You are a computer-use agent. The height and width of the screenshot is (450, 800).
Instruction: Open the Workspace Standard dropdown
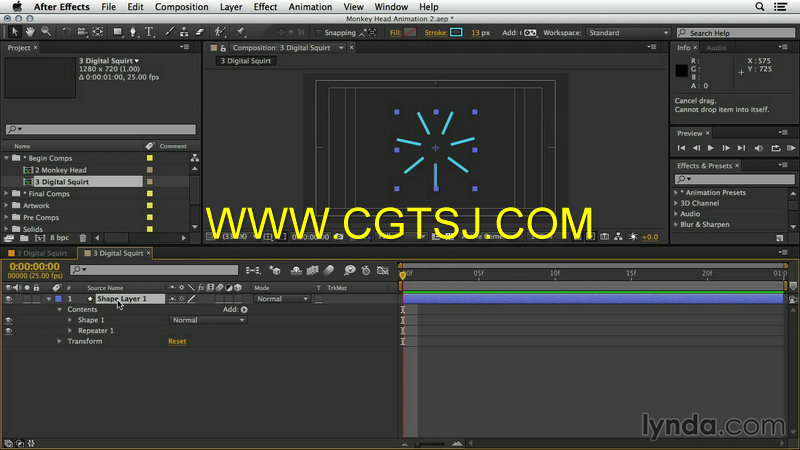[628, 33]
